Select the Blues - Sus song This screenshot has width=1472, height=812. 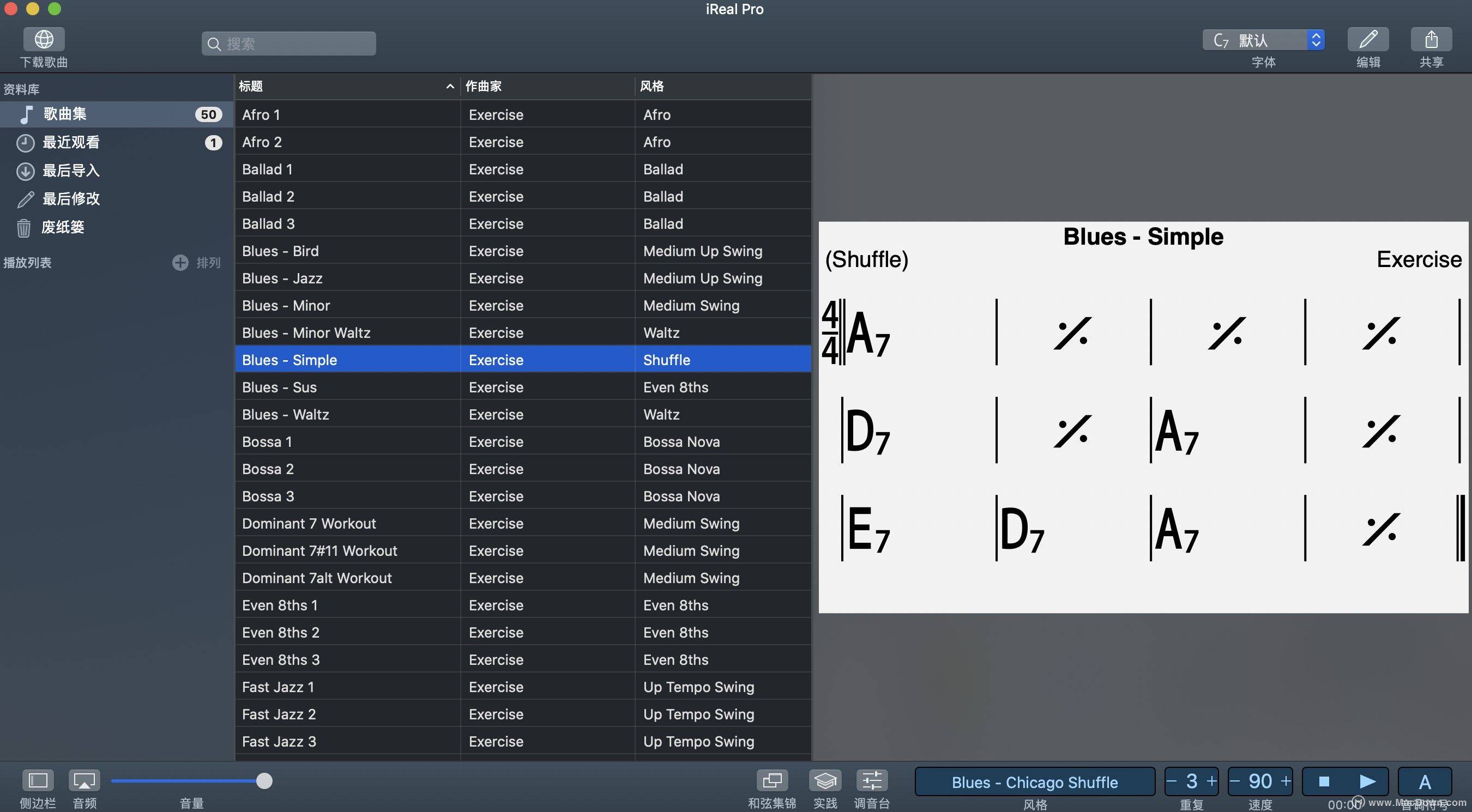[x=523, y=387]
